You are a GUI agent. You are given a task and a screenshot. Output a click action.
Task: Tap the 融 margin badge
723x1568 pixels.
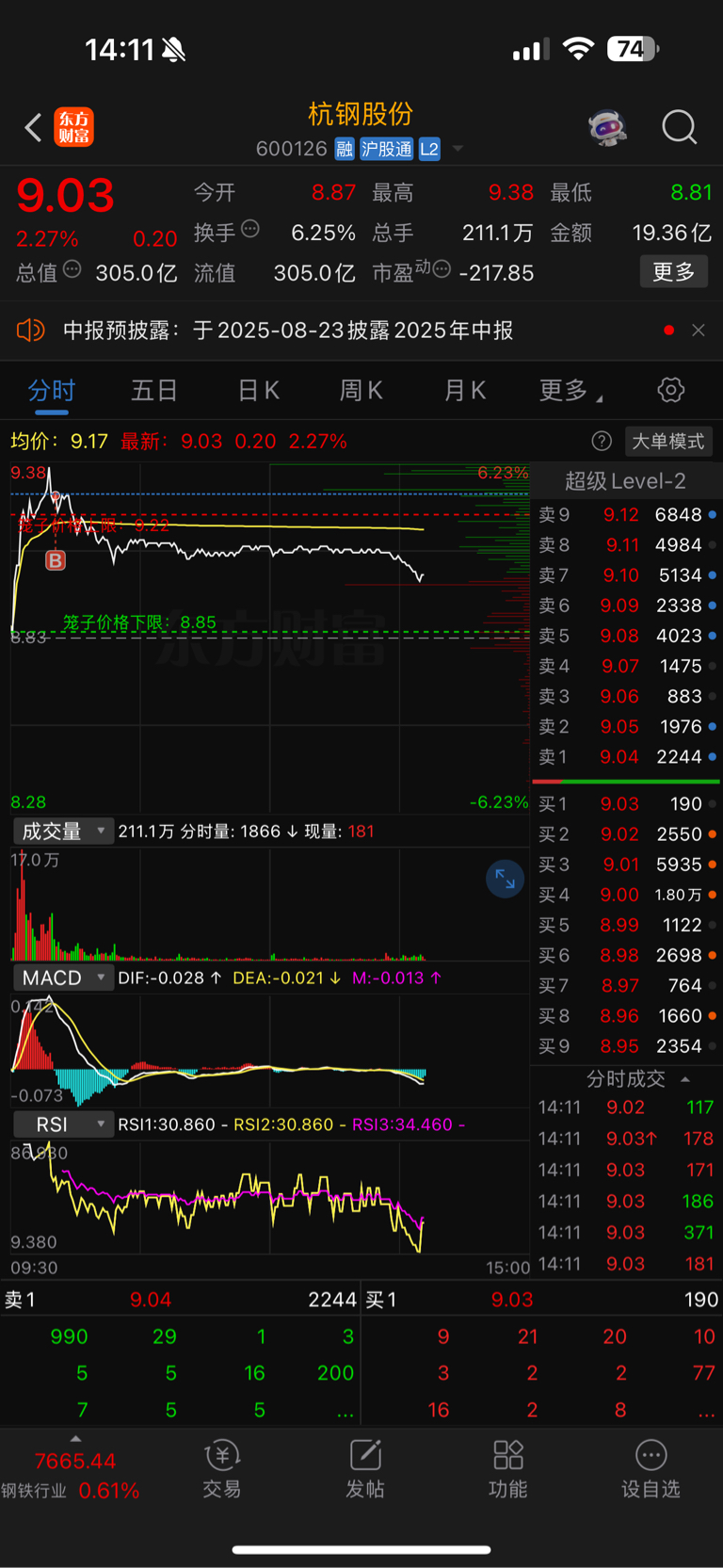[x=345, y=149]
